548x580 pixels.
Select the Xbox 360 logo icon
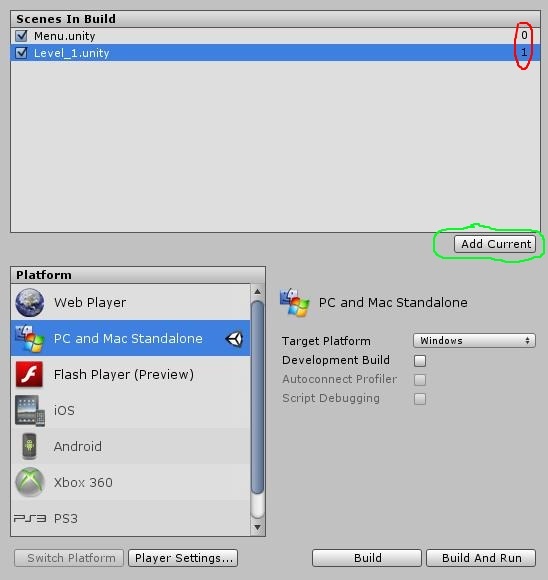pyautogui.click(x=30, y=482)
